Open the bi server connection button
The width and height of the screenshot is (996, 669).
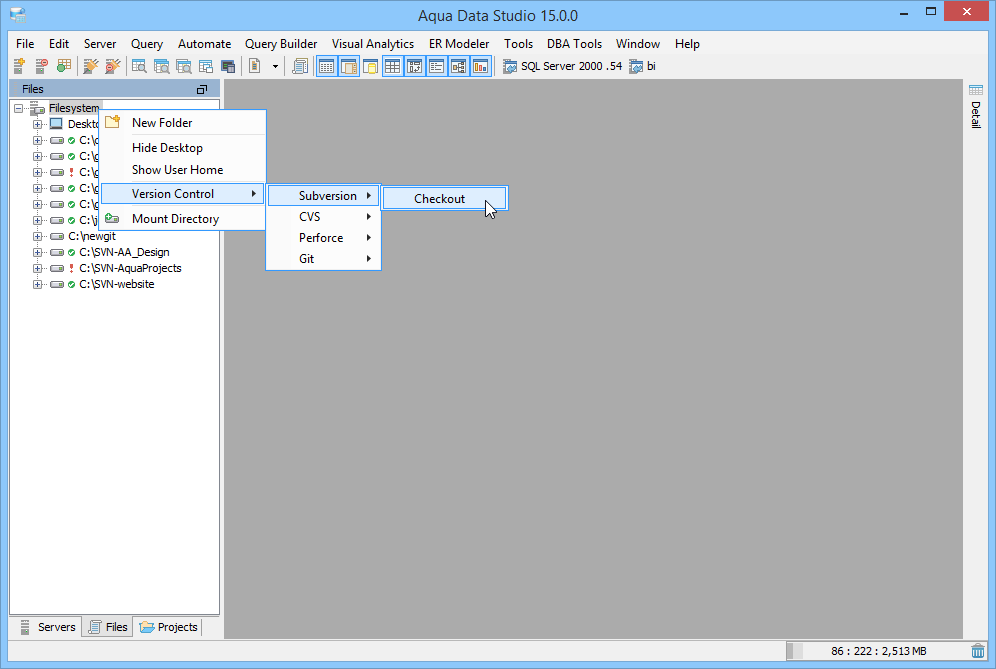click(x=642, y=66)
